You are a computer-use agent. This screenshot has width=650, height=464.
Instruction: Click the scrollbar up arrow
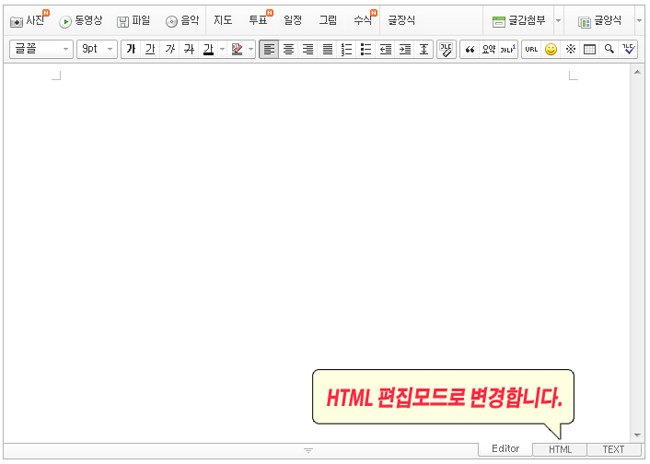(637, 72)
